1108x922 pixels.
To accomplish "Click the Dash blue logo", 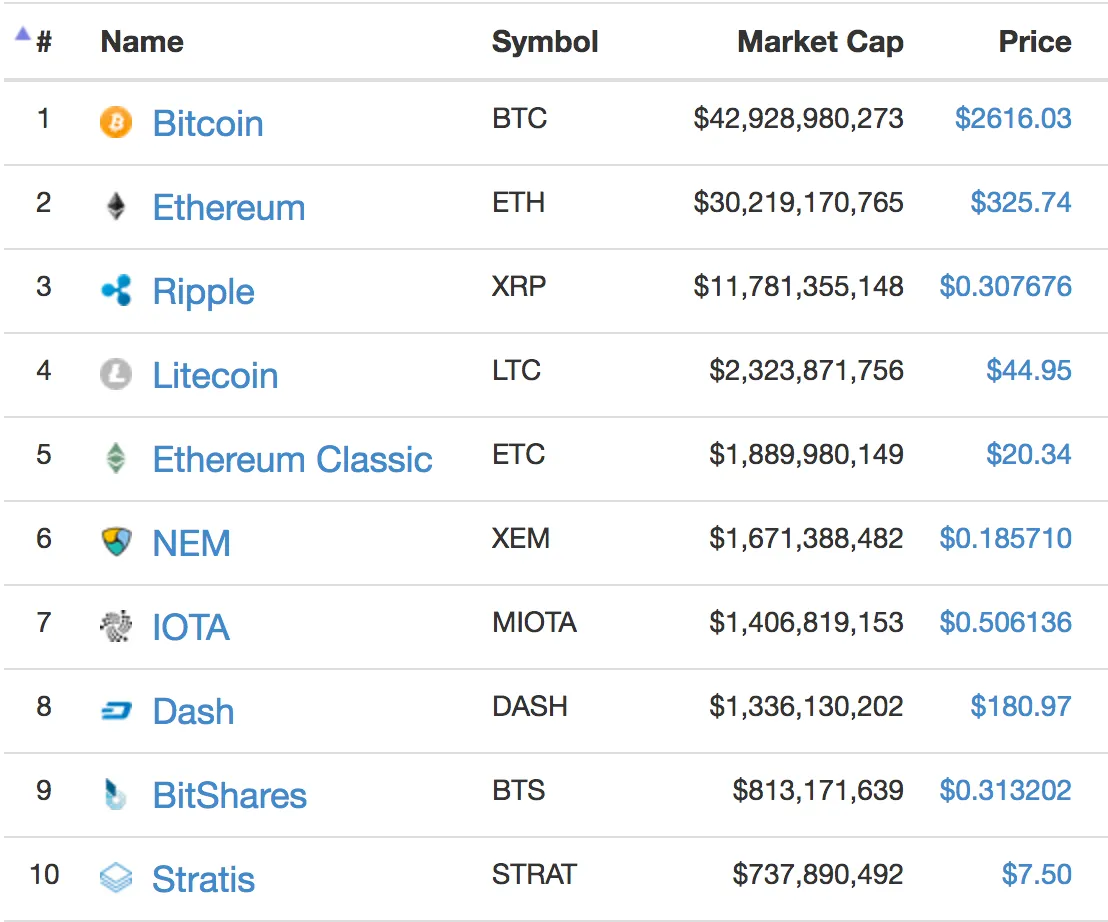I will click(116, 710).
